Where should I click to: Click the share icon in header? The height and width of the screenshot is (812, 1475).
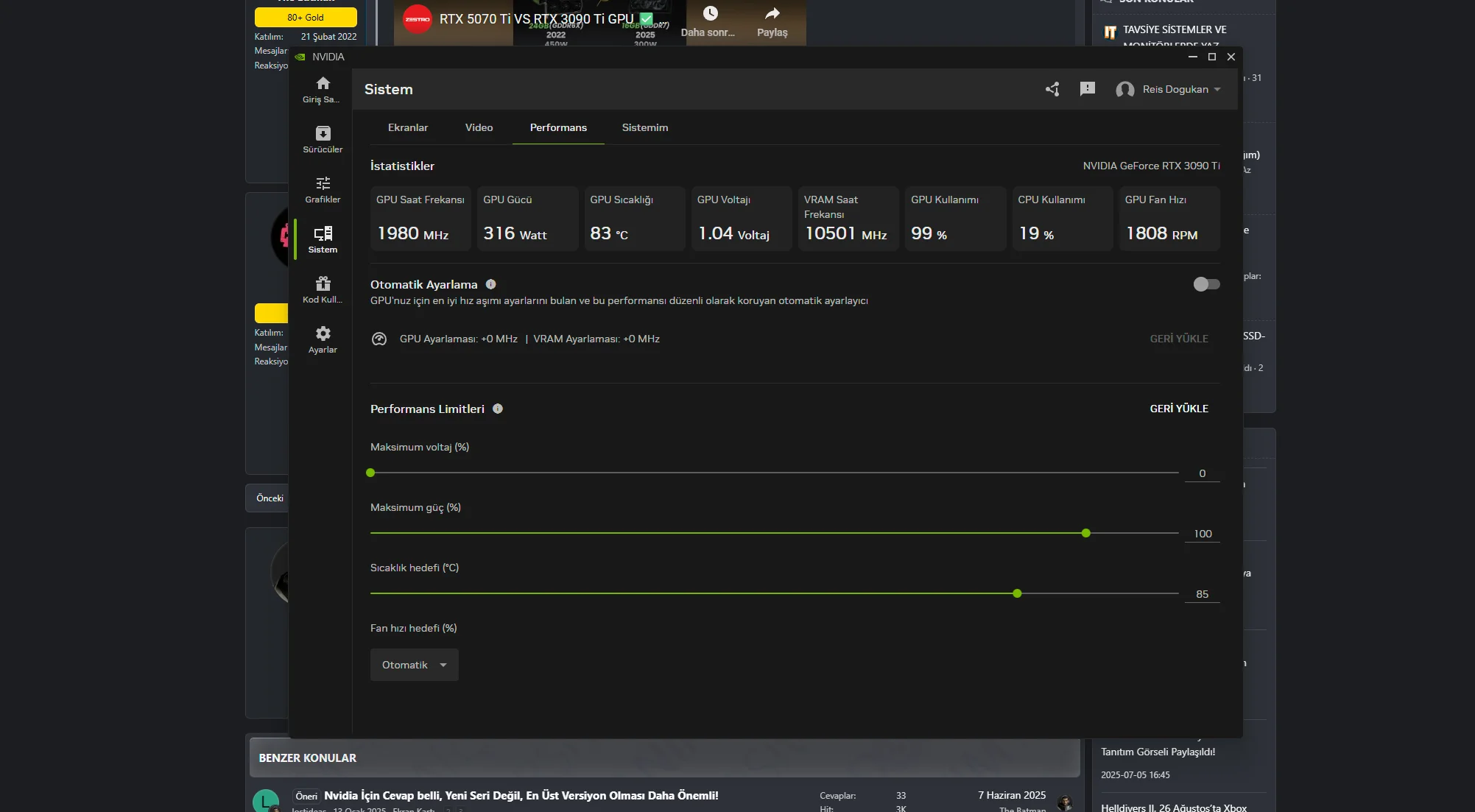(1052, 89)
